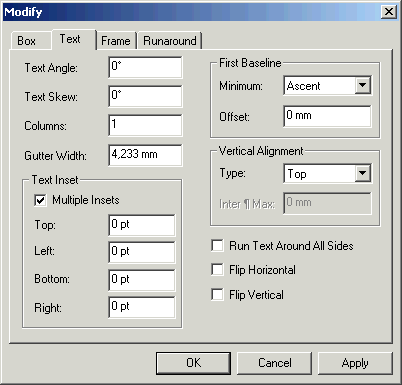Viewport: 402px width, 385px height.
Task: Click the Apply button
Action: pos(355,363)
